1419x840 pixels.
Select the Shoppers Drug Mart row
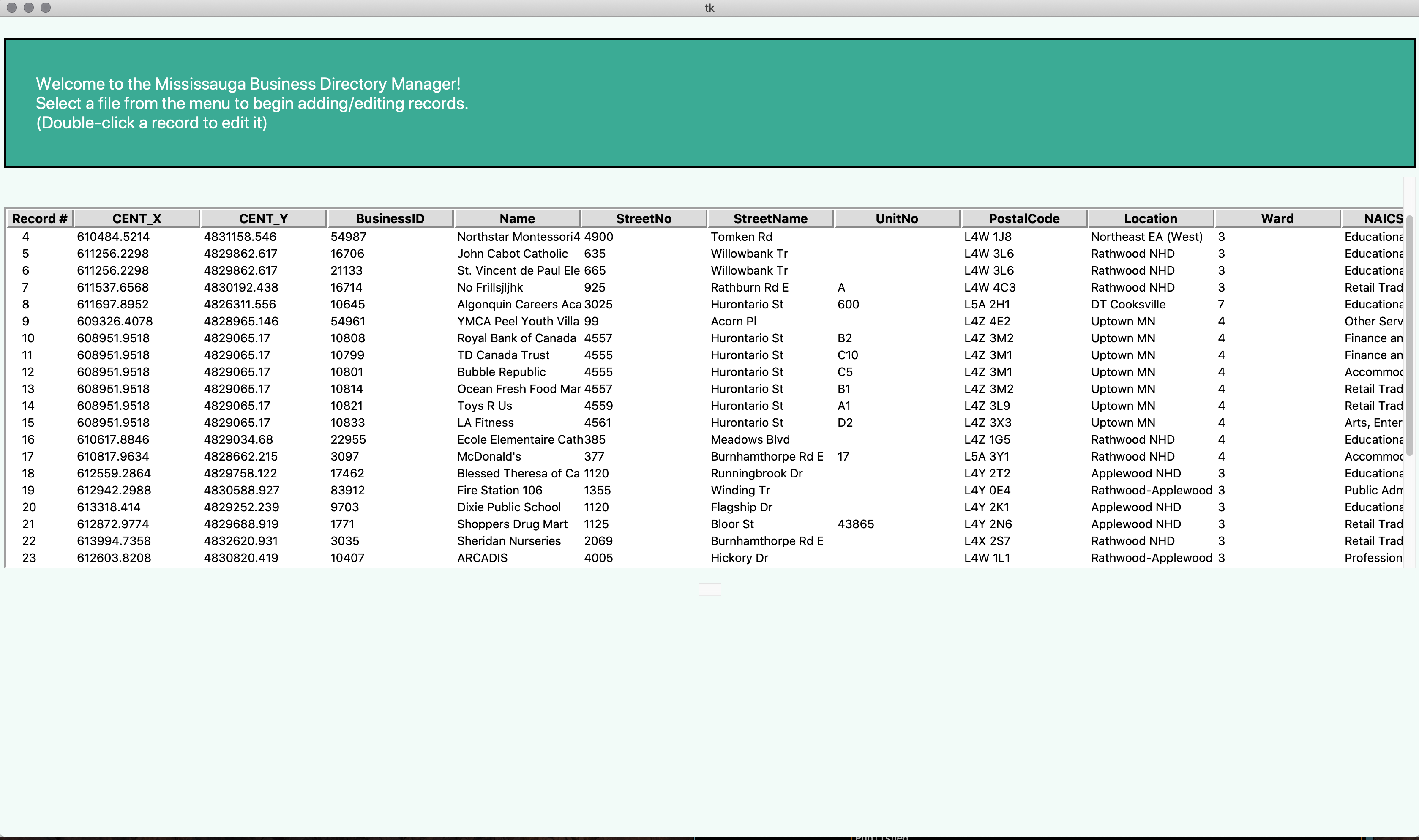[x=512, y=524]
